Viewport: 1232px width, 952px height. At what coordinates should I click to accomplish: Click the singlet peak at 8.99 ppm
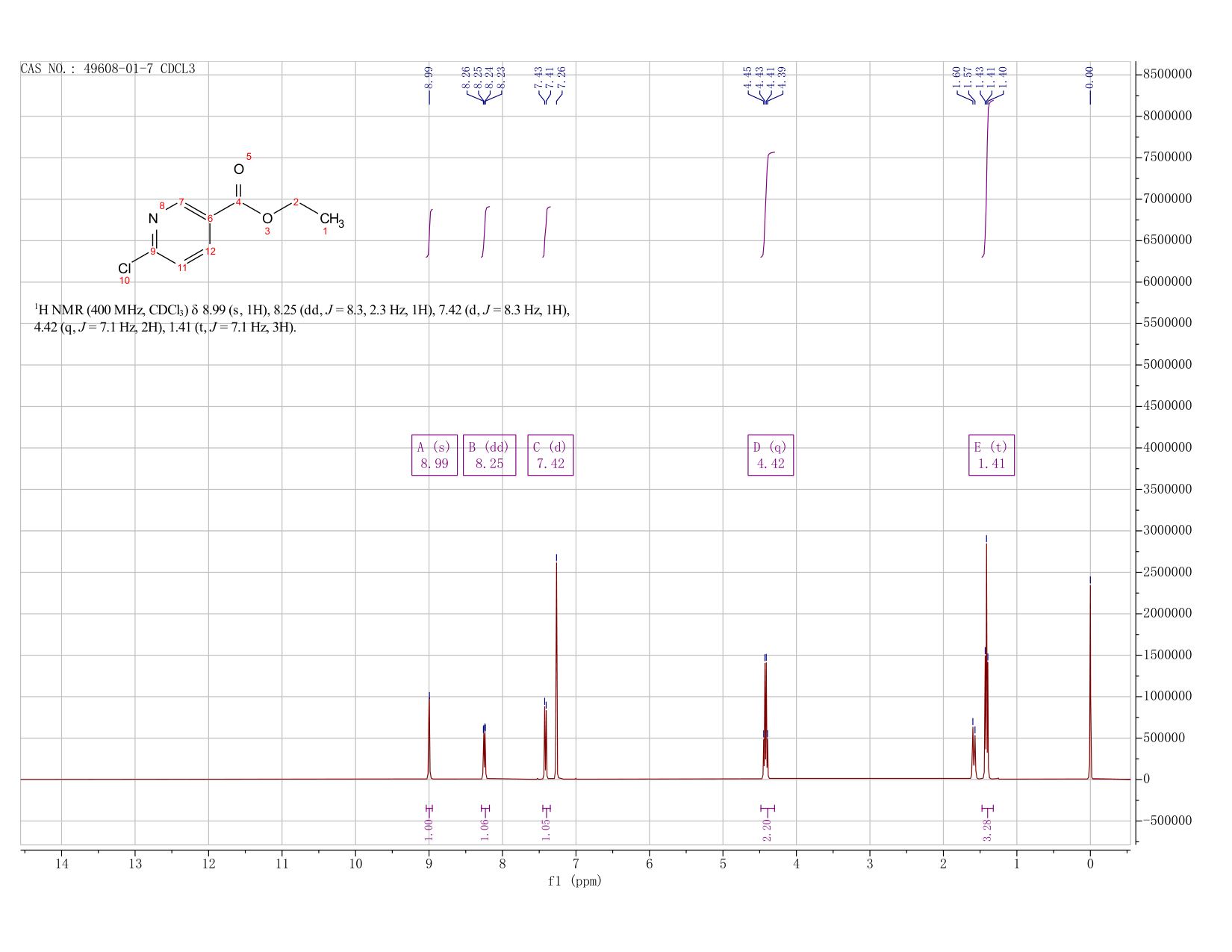429,738
